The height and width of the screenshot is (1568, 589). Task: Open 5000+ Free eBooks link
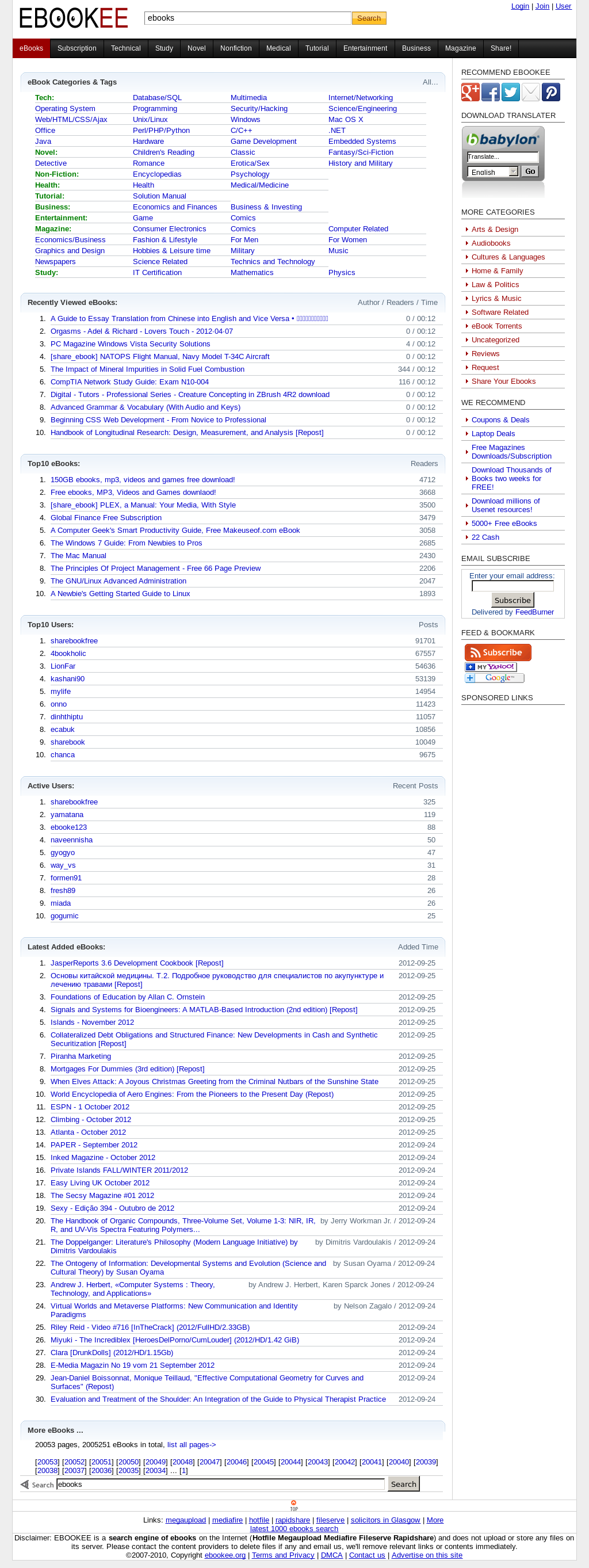[504, 524]
